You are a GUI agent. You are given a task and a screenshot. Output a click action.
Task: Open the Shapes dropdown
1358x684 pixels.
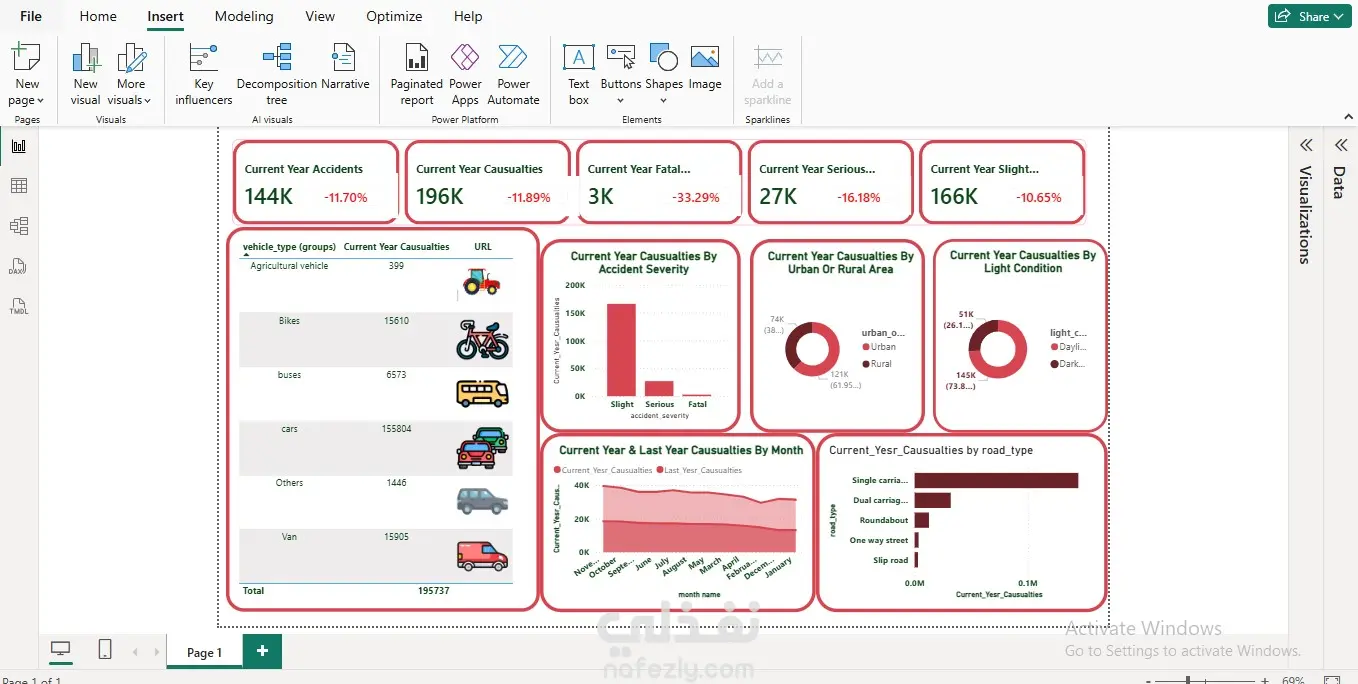664,74
